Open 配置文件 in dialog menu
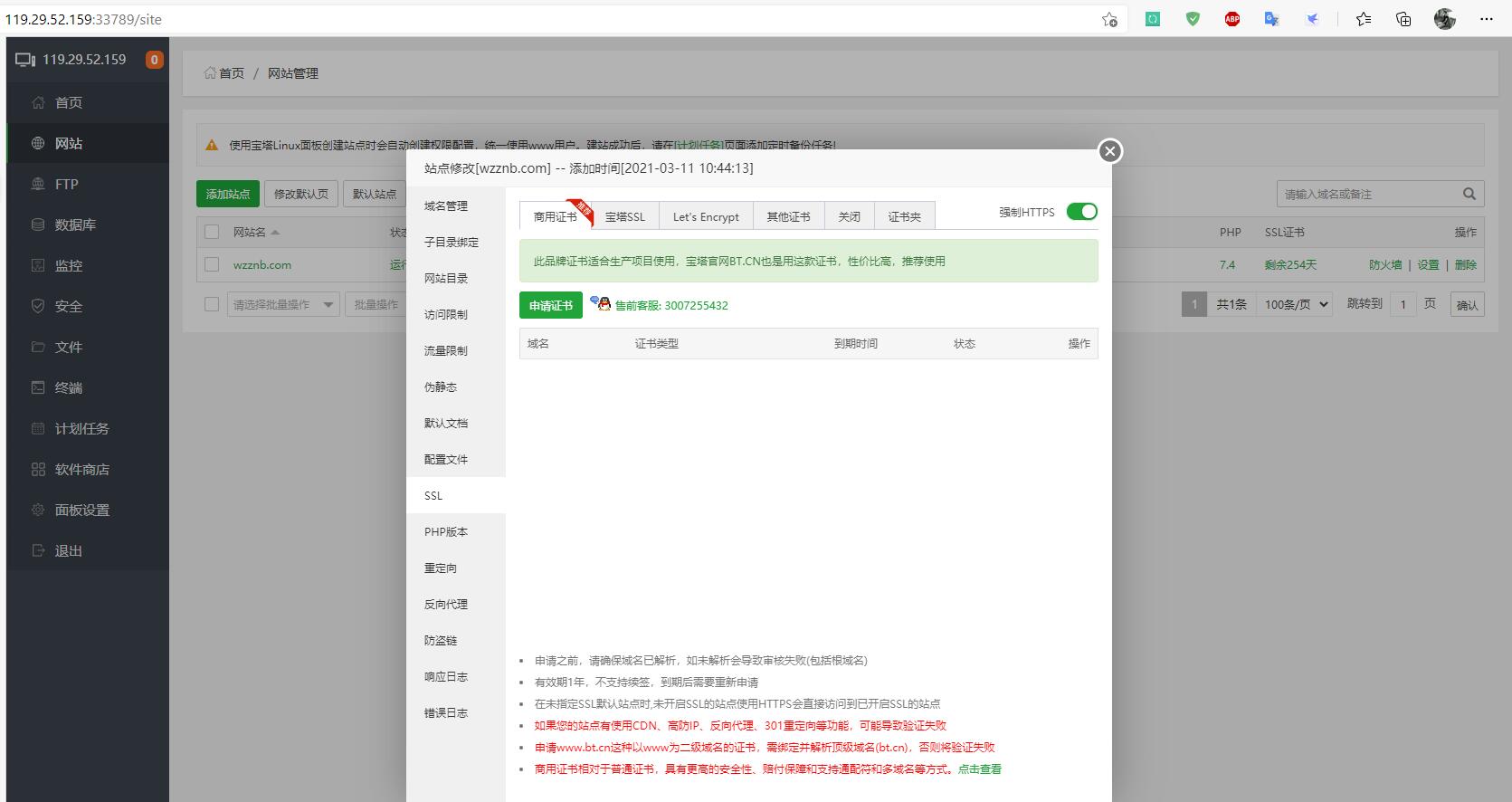 [456, 459]
